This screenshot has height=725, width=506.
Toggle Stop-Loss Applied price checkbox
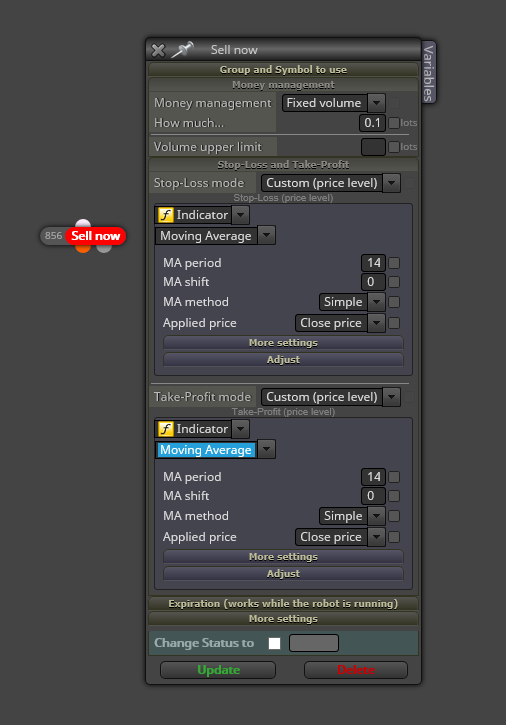(x=394, y=323)
